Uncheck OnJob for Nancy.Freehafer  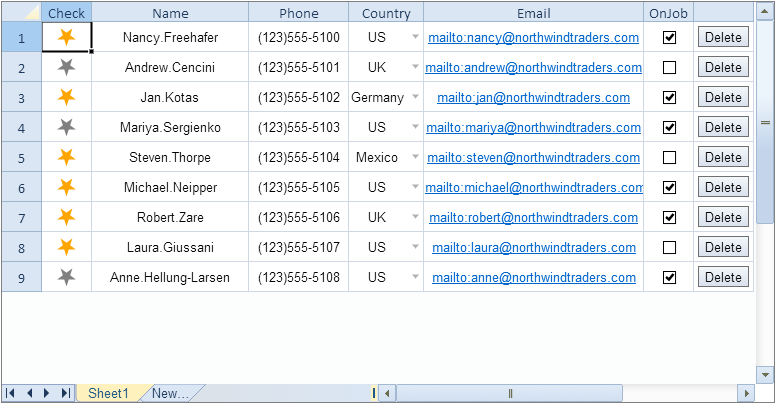(x=669, y=37)
